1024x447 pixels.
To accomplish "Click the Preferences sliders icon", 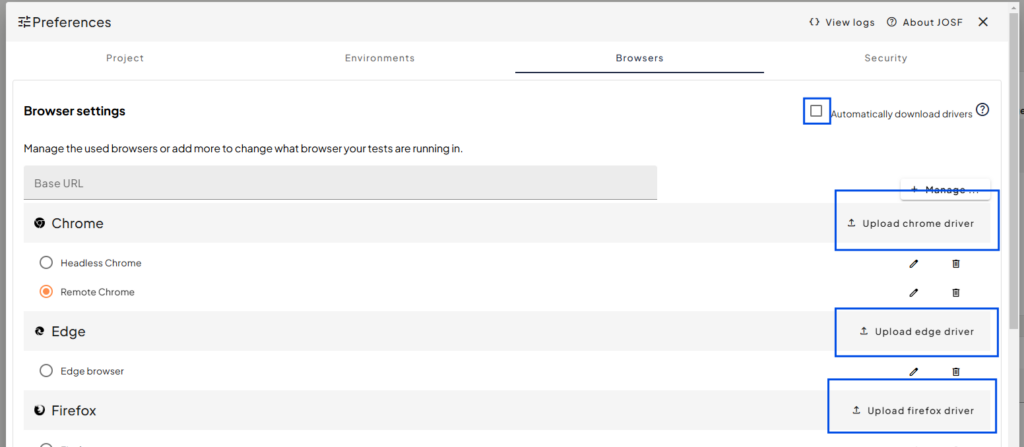I will (24, 22).
